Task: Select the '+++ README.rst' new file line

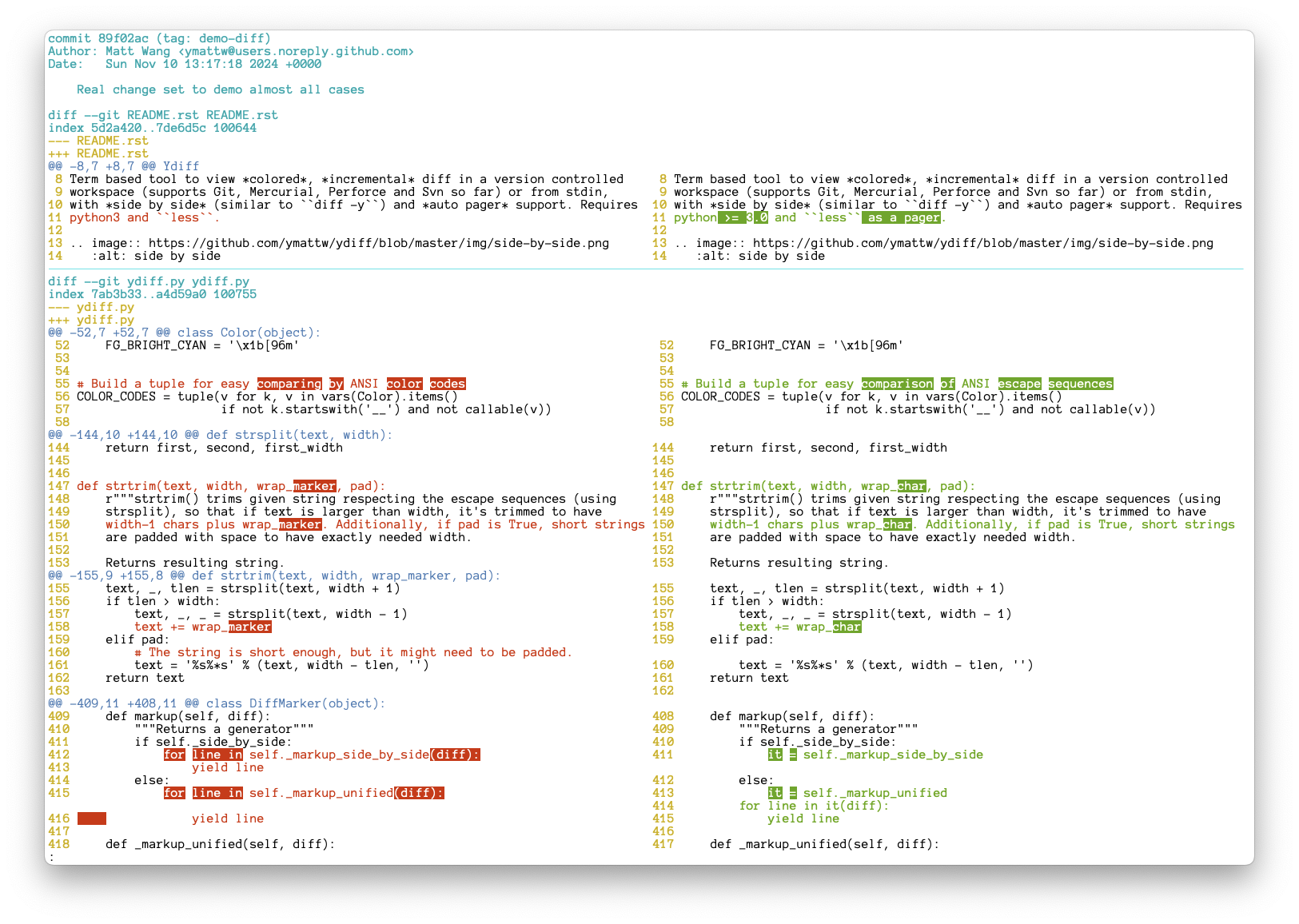Action: click(98, 153)
